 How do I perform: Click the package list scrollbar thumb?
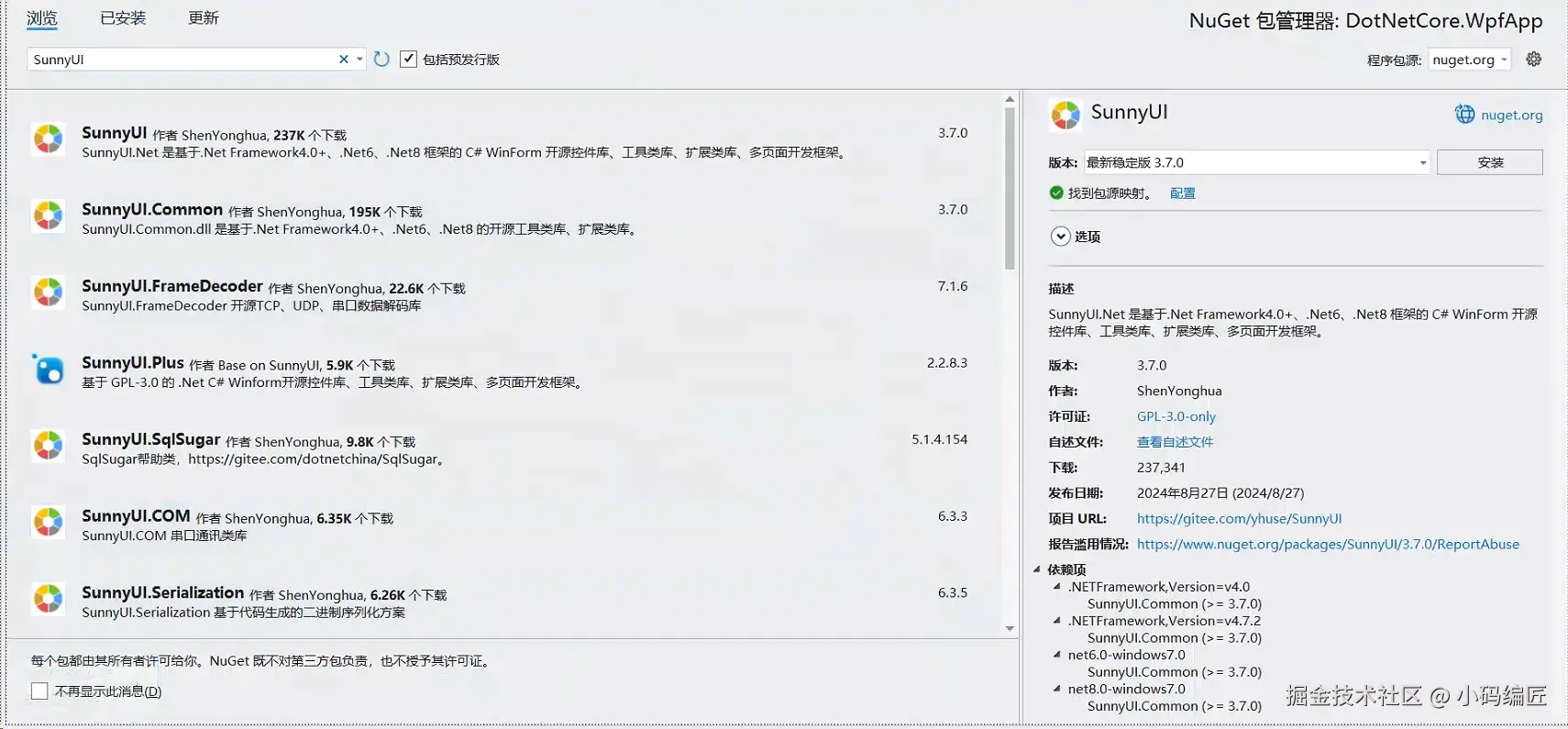click(x=1010, y=188)
